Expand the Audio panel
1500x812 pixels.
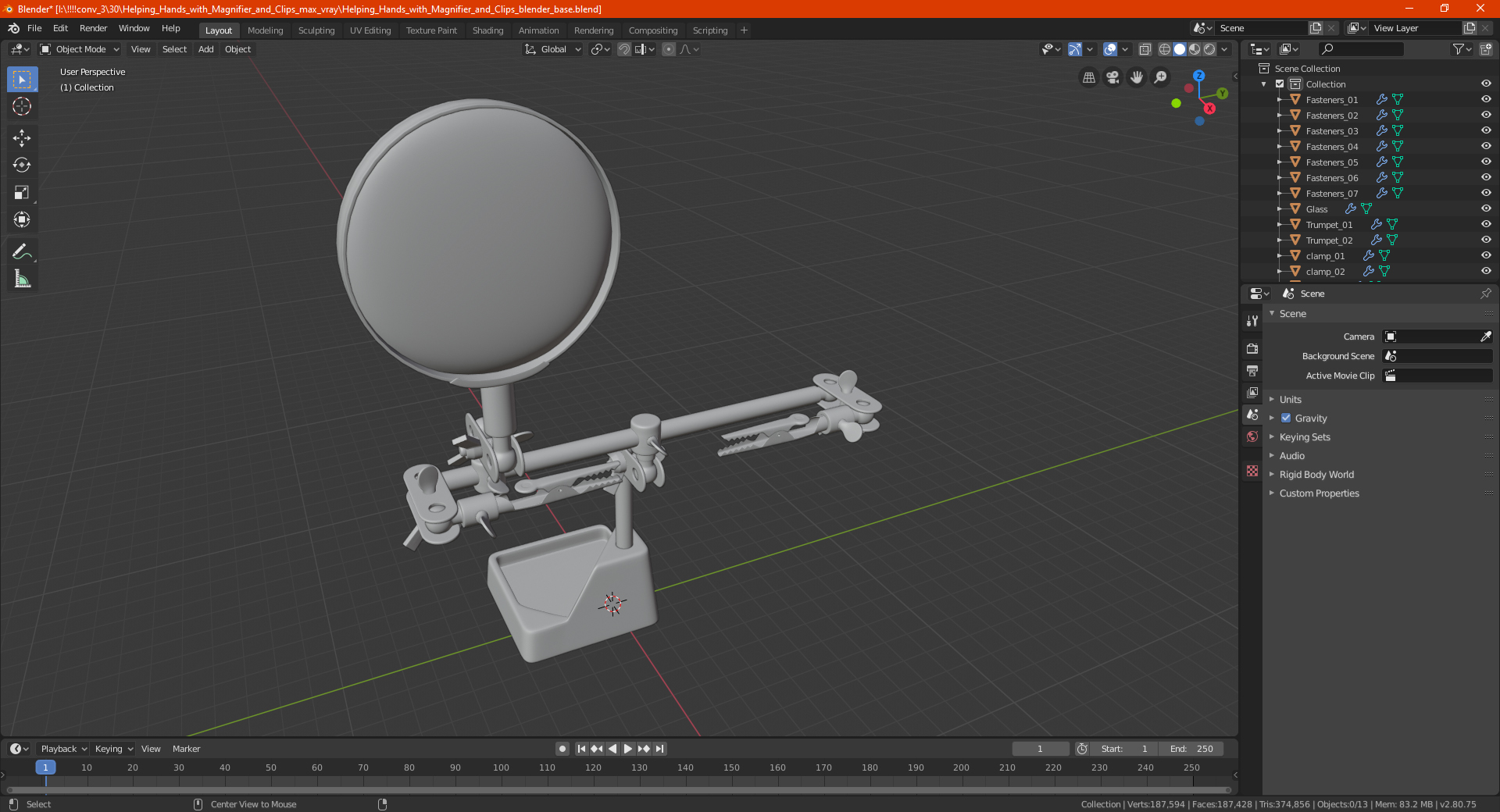pos(1292,455)
